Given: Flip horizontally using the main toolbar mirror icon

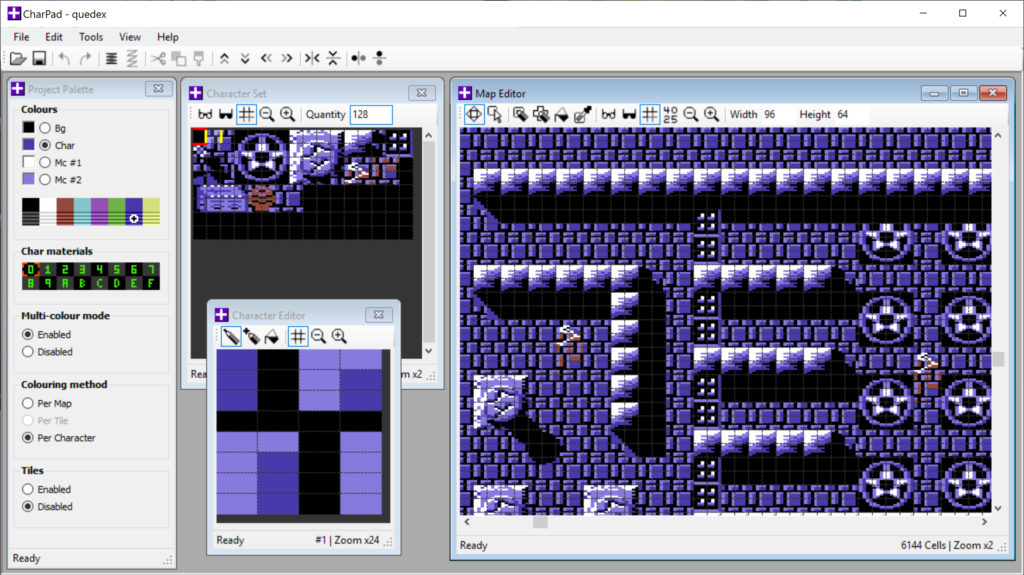Looking at the screenshot, I should 312,59.
